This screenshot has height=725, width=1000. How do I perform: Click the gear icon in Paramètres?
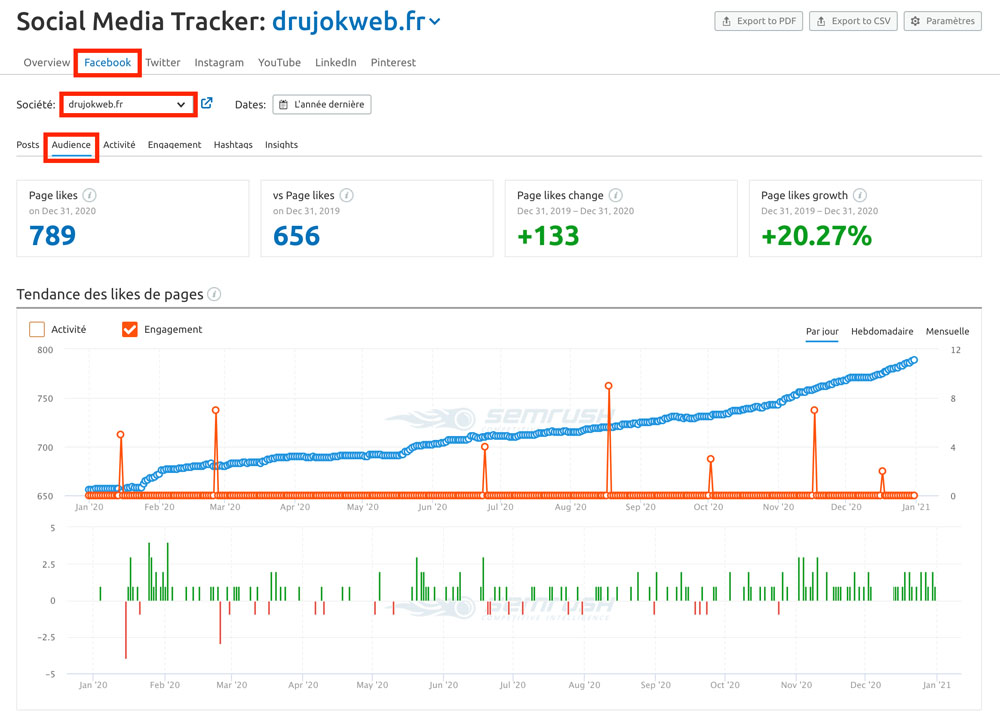(915, 21)
